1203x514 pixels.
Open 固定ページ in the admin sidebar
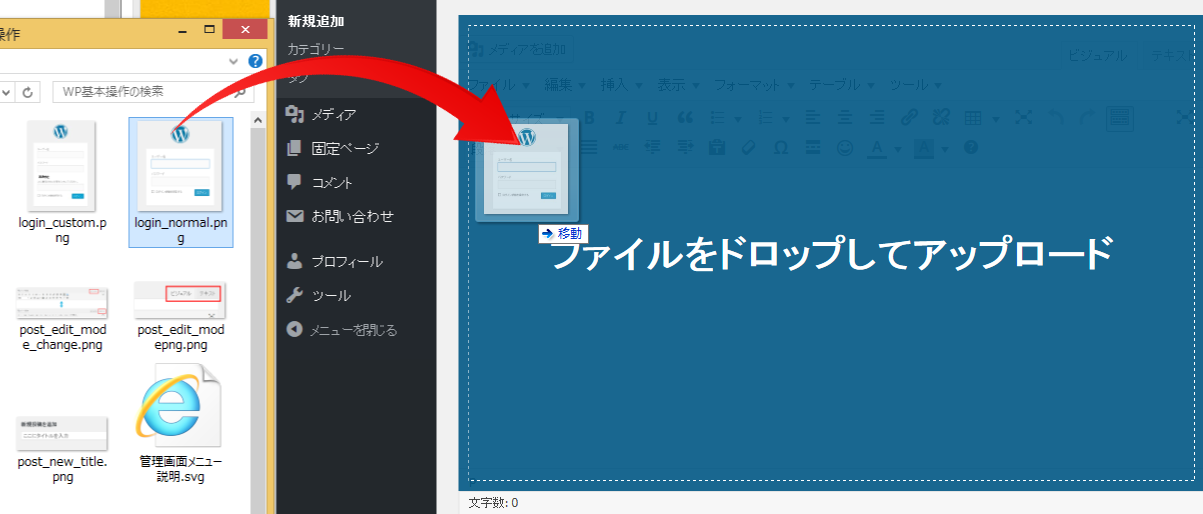pyautogui.click(x=344, y=149)
